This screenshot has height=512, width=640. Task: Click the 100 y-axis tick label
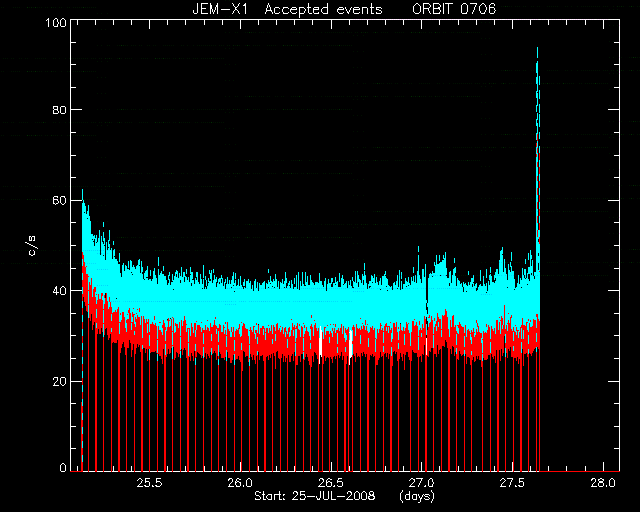tap(56, 22)
